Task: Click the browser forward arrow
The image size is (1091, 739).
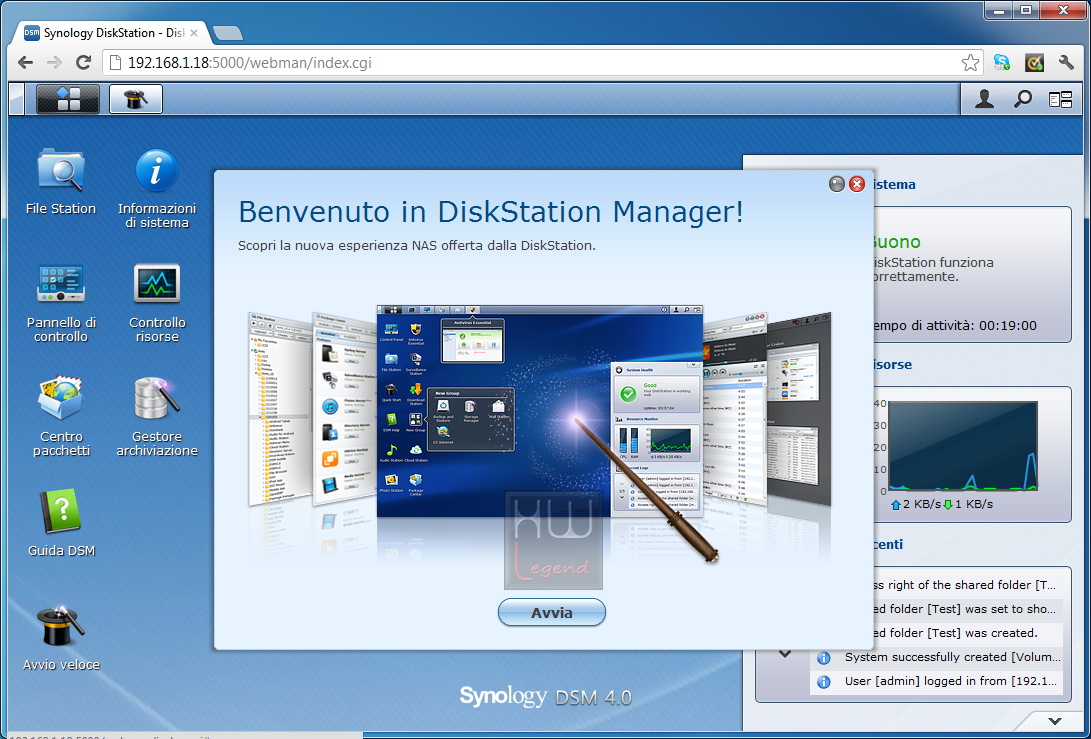Action: pos(54,63)
